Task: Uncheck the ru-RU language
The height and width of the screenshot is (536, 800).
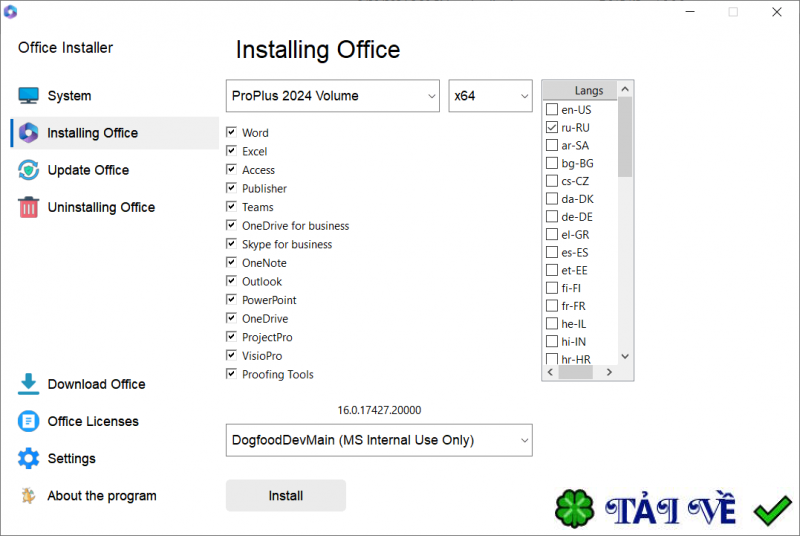Action: tap(552, 127)
